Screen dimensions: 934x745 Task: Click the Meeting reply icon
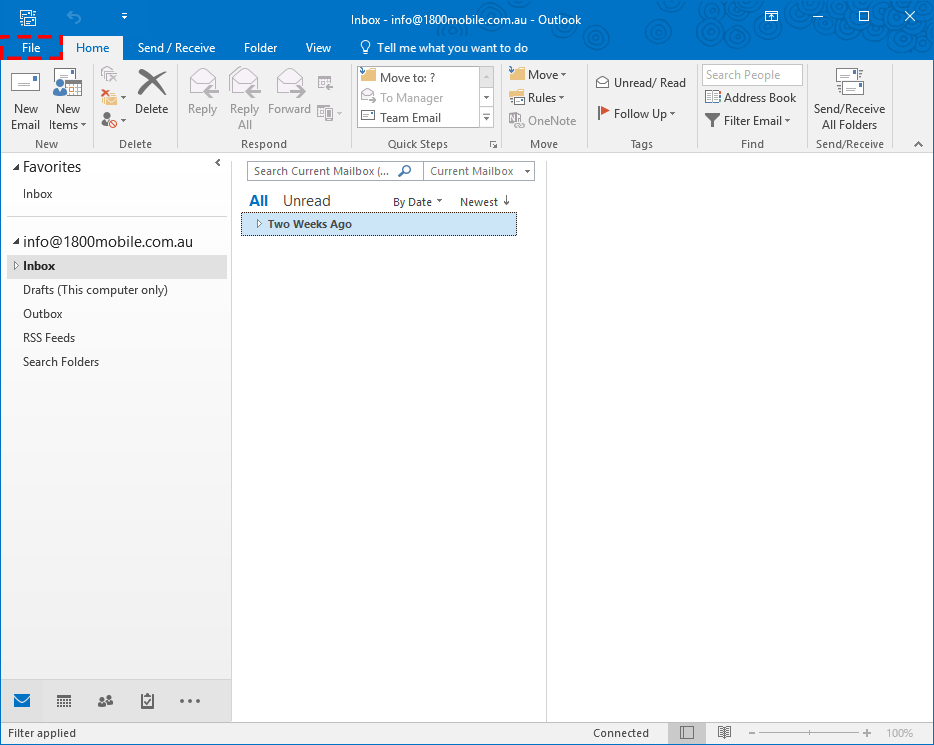(x=325, y=83)
